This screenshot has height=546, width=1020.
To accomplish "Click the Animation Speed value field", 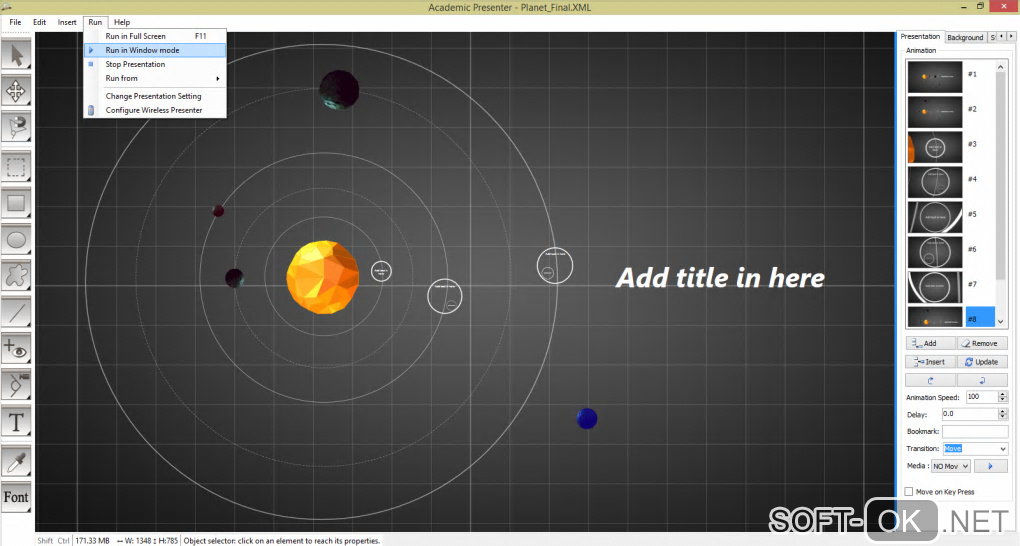I will click(982, 397).
